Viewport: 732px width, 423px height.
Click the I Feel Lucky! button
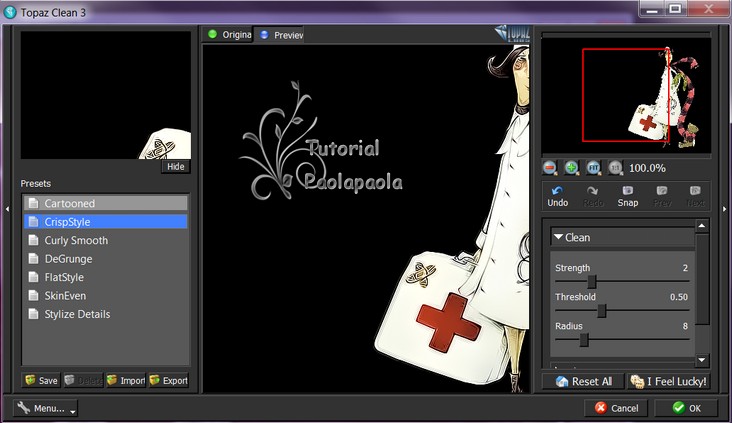point(669,381)
